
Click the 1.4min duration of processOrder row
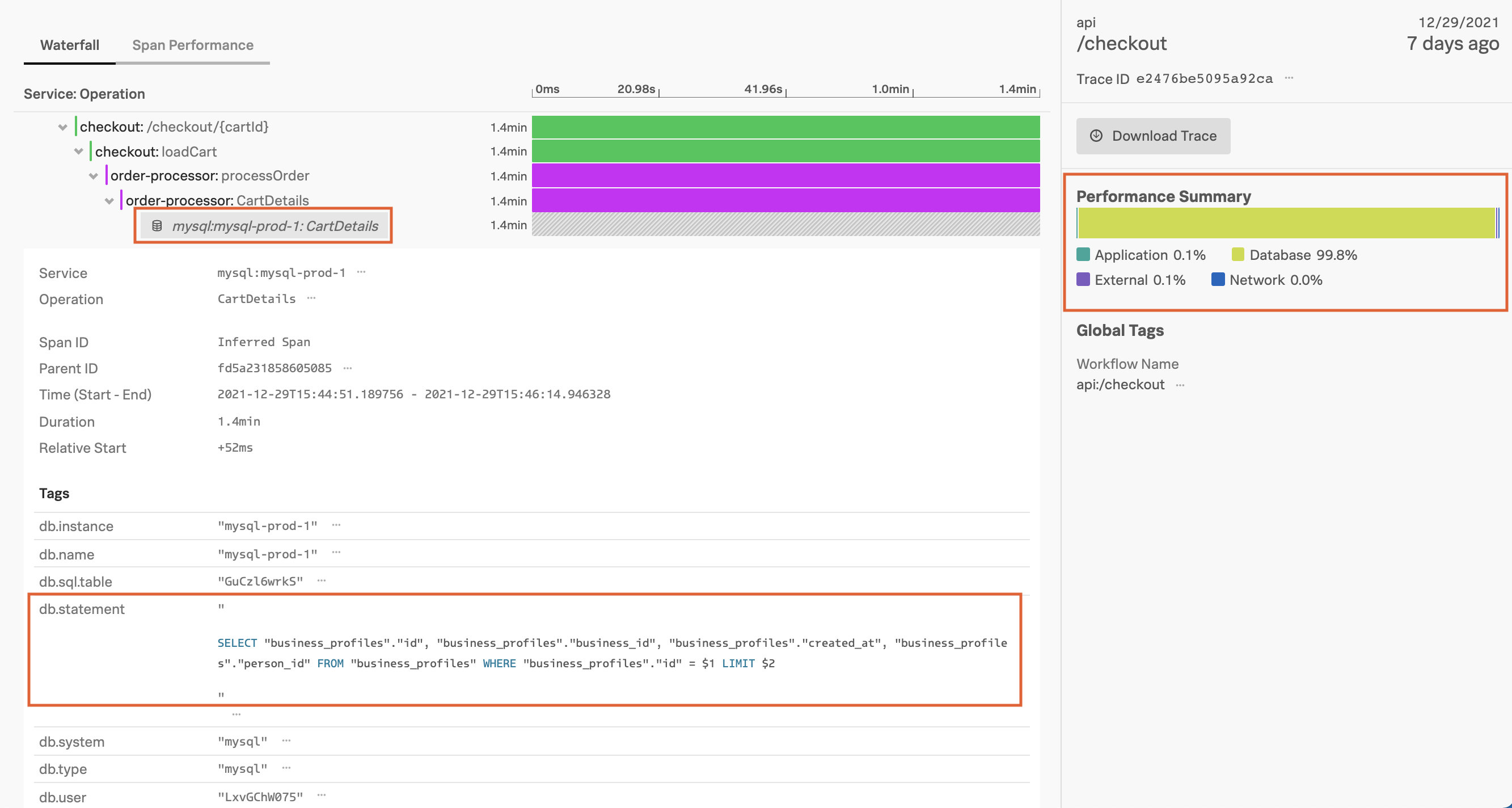click(x=508, y=176)
